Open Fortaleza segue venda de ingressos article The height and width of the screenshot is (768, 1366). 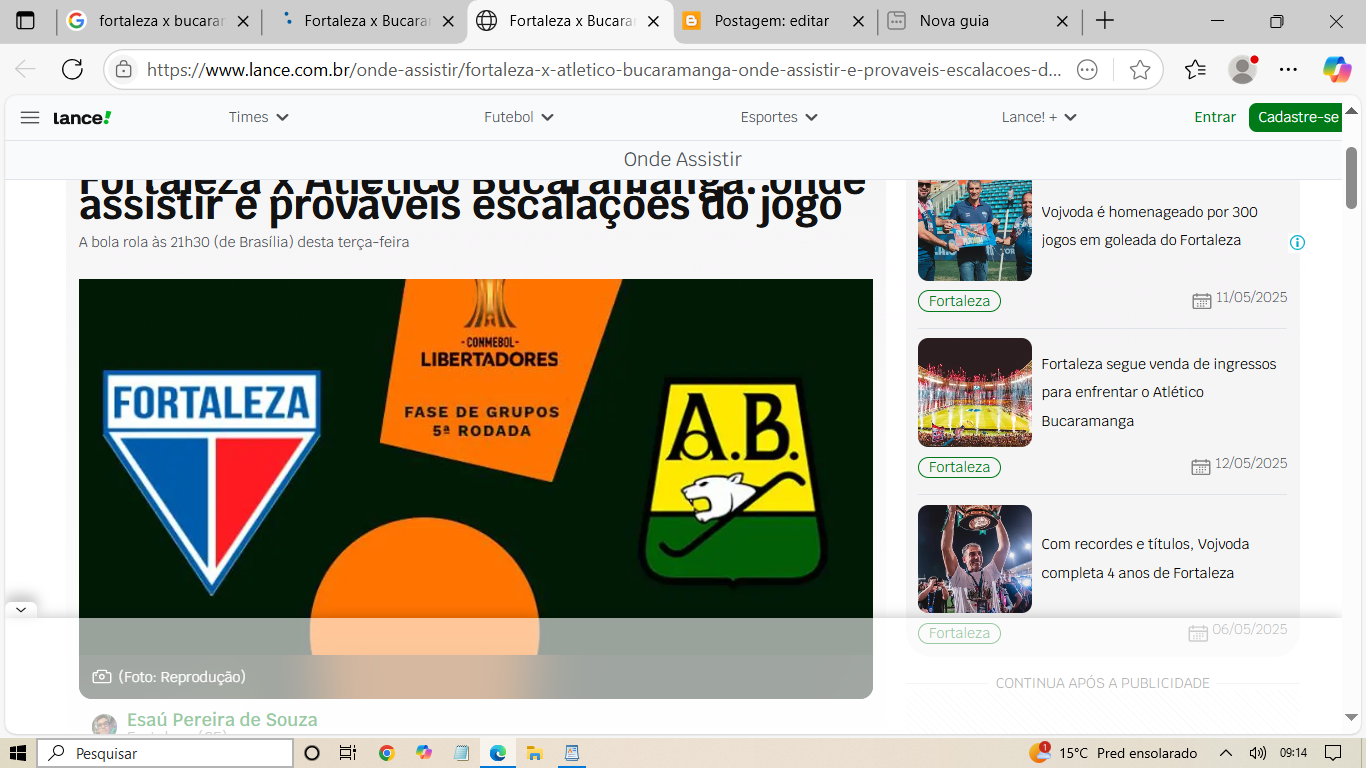[1159, 392]
